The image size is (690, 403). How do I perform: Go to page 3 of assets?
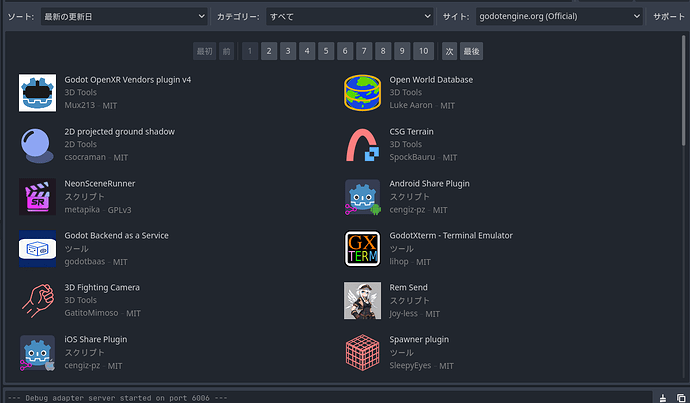point(288,51)
